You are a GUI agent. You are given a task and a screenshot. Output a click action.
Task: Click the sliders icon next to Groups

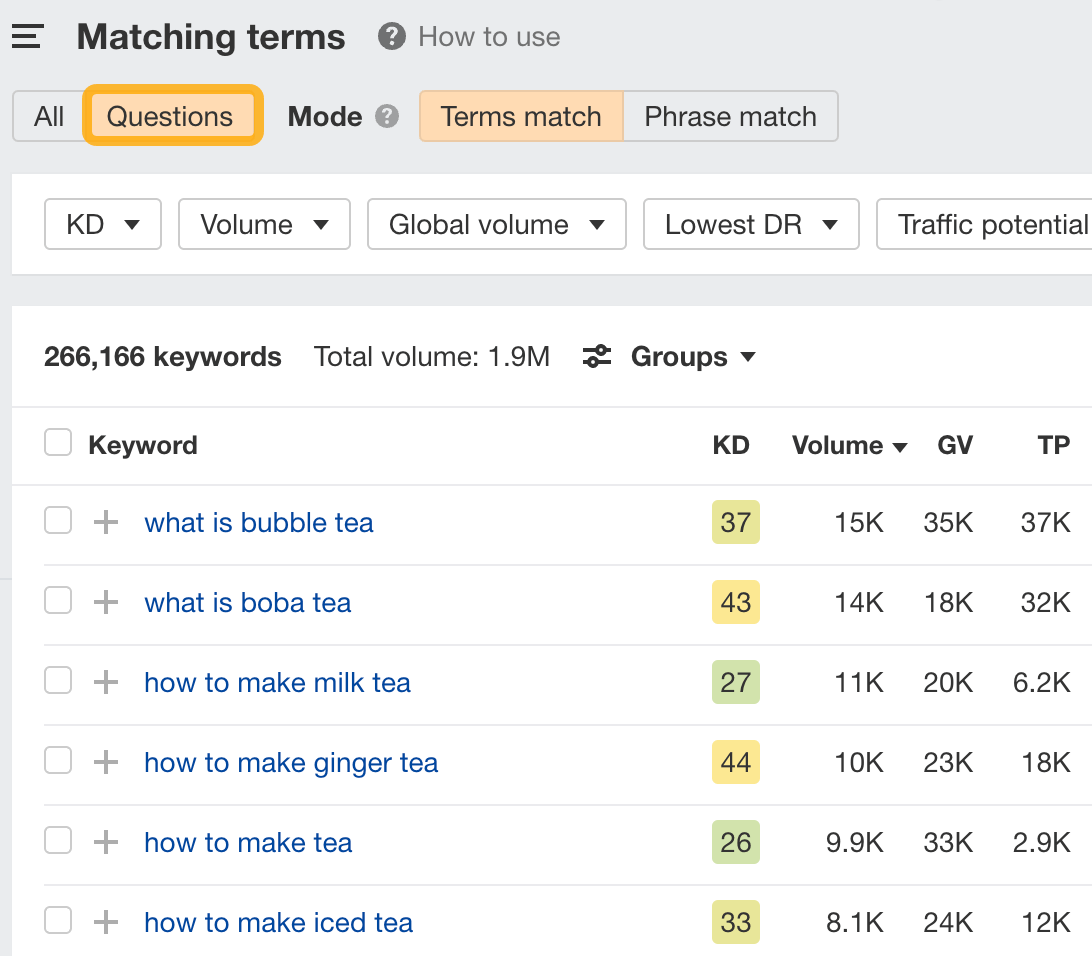[x=596, y=356]
